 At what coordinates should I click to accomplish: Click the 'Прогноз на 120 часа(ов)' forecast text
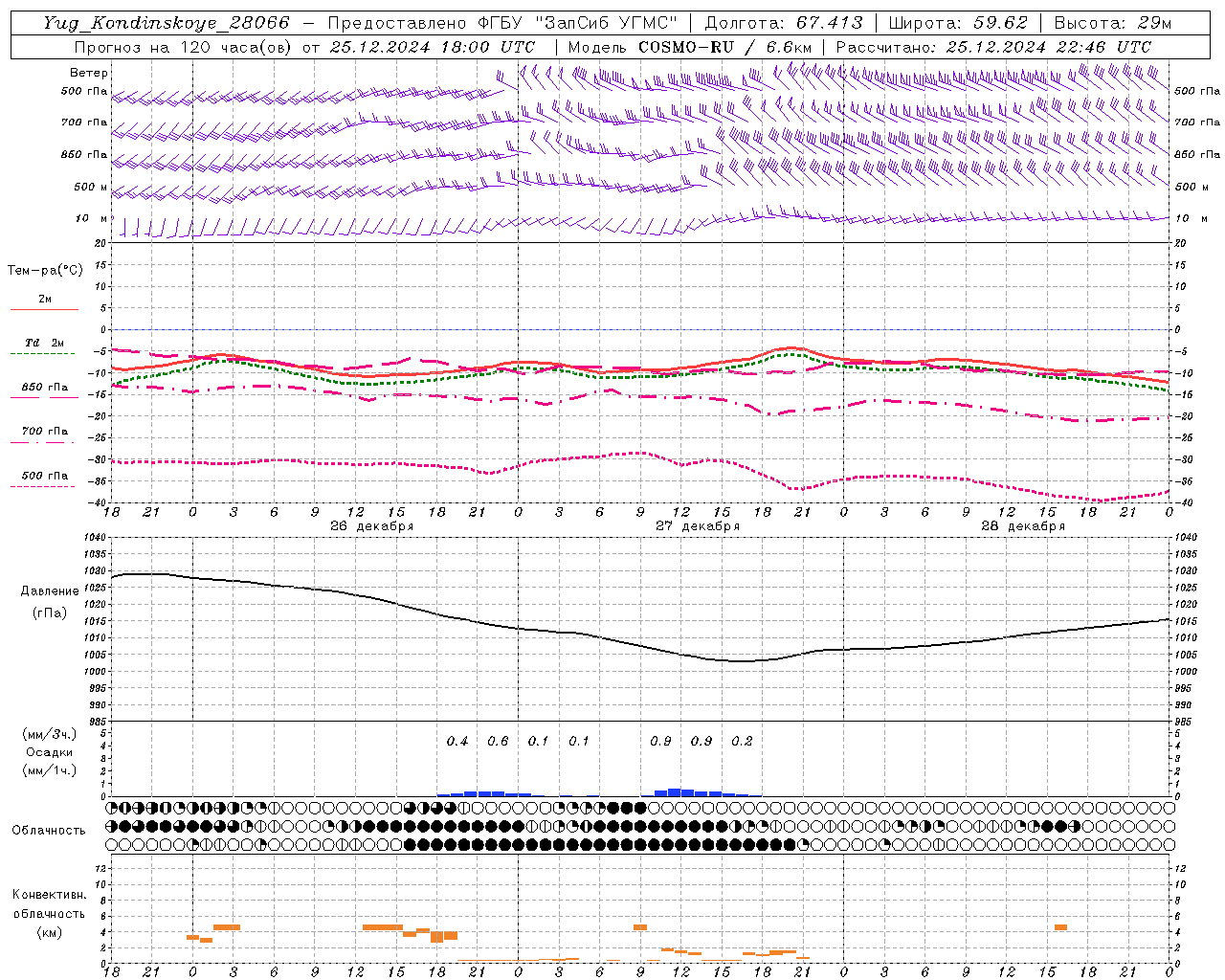[x=184, y=47]
